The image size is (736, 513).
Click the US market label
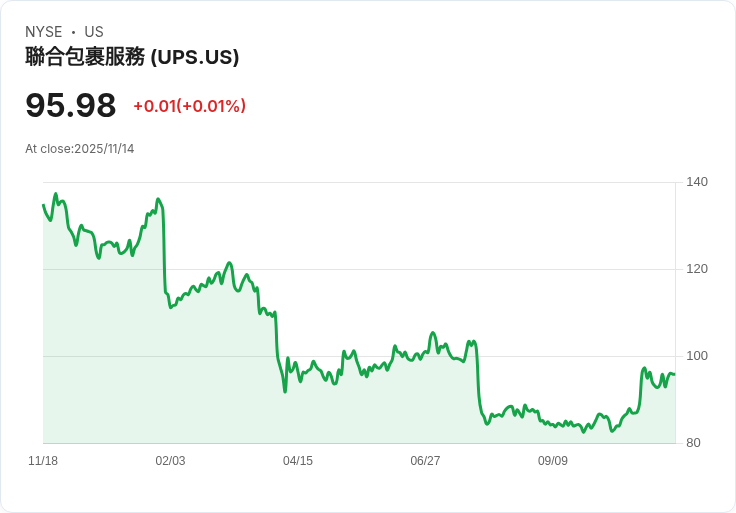point(94,32)
